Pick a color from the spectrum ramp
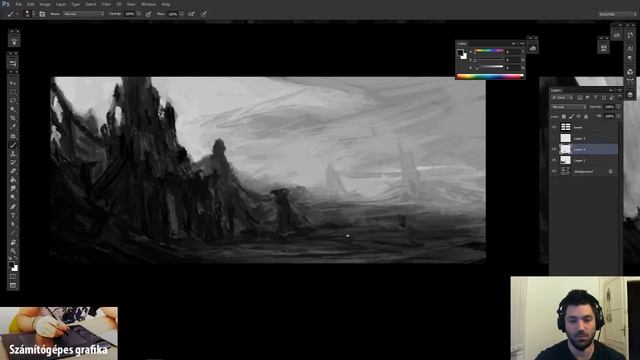 pos(490,76)
